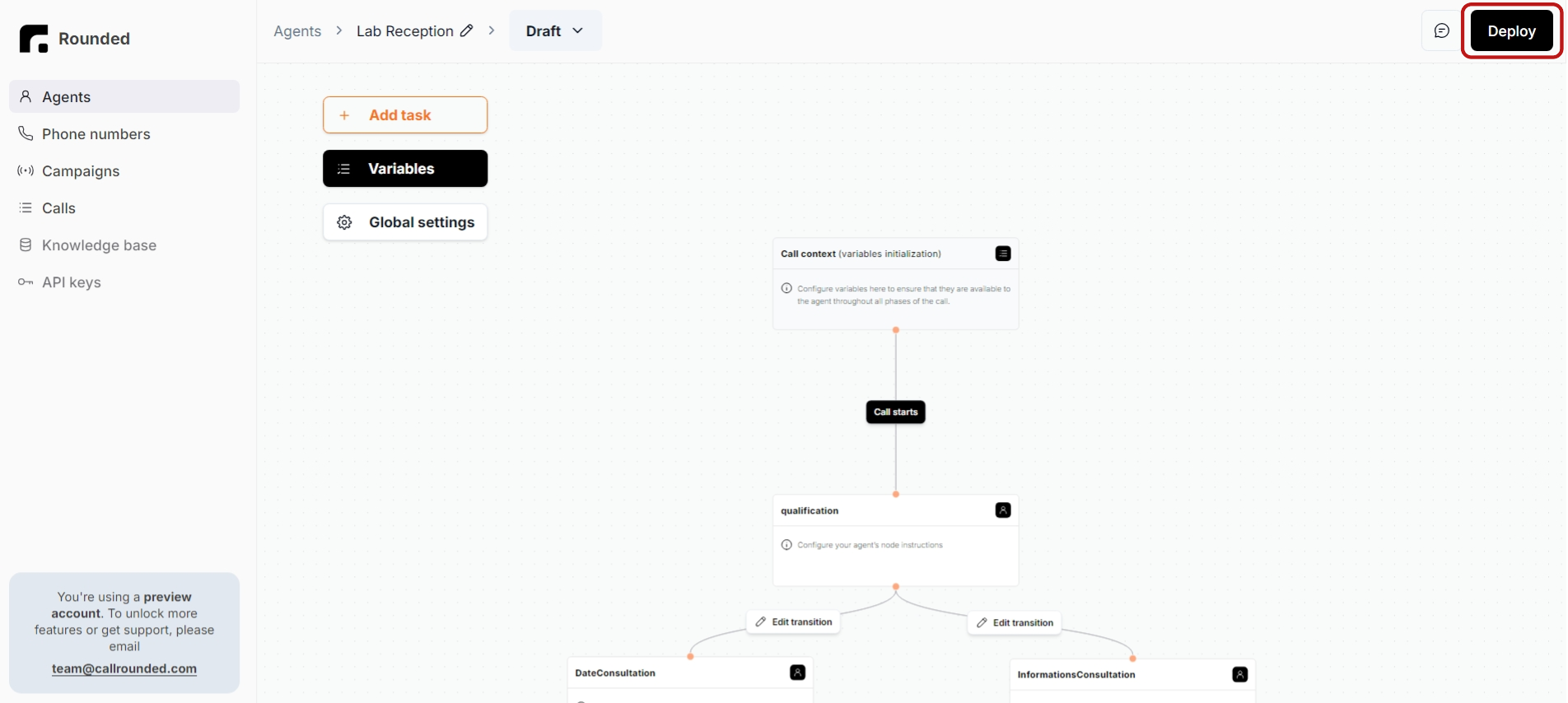
Task: Edit agent name with the pencil icon
Action: click(x=466, y=30)
